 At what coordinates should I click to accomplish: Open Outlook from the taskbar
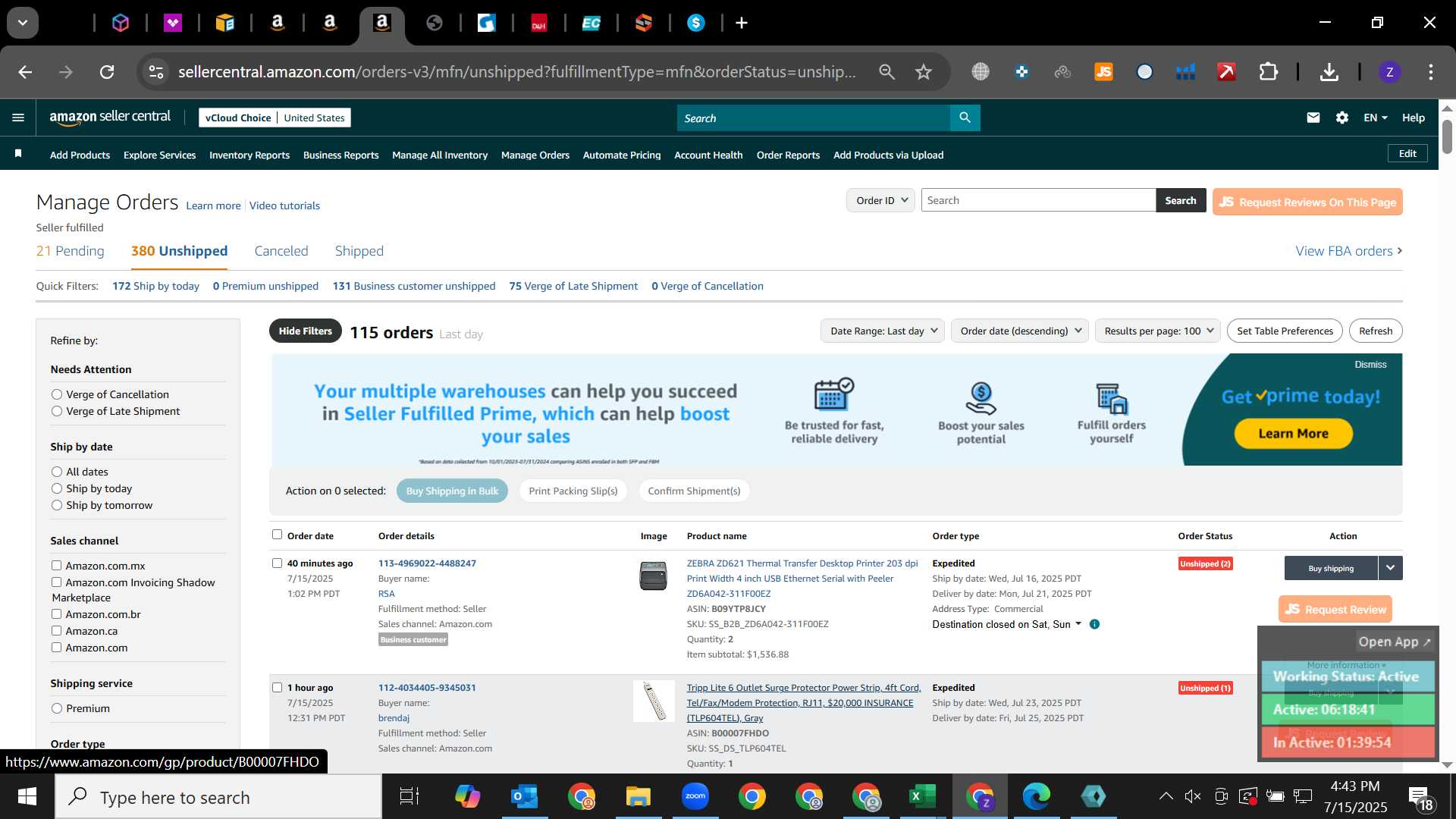(524, 796)
